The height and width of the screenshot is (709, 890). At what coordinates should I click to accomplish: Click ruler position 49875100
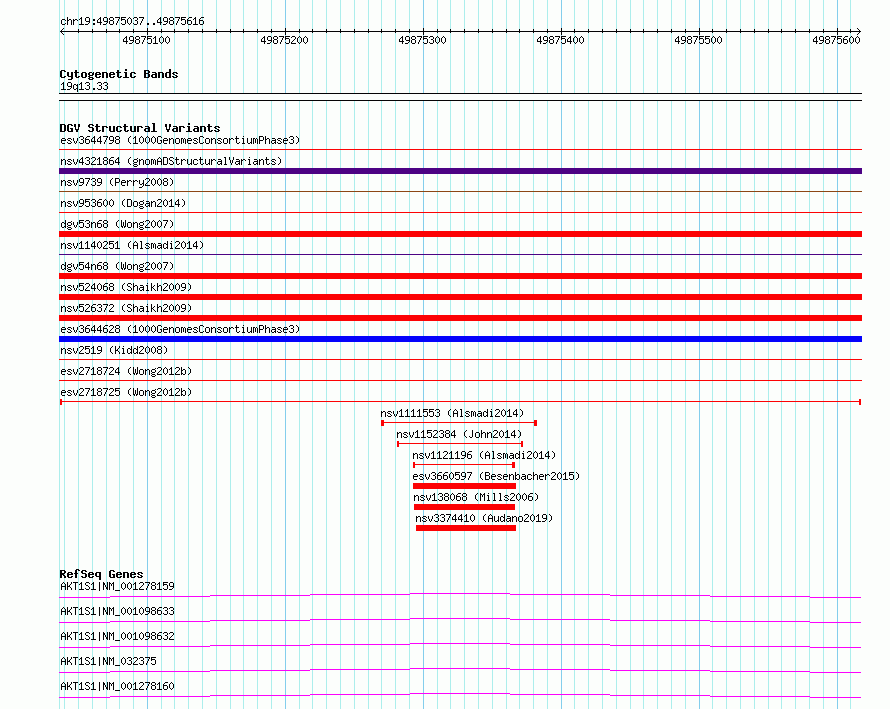pyautogui.click(x=146, y=40)
